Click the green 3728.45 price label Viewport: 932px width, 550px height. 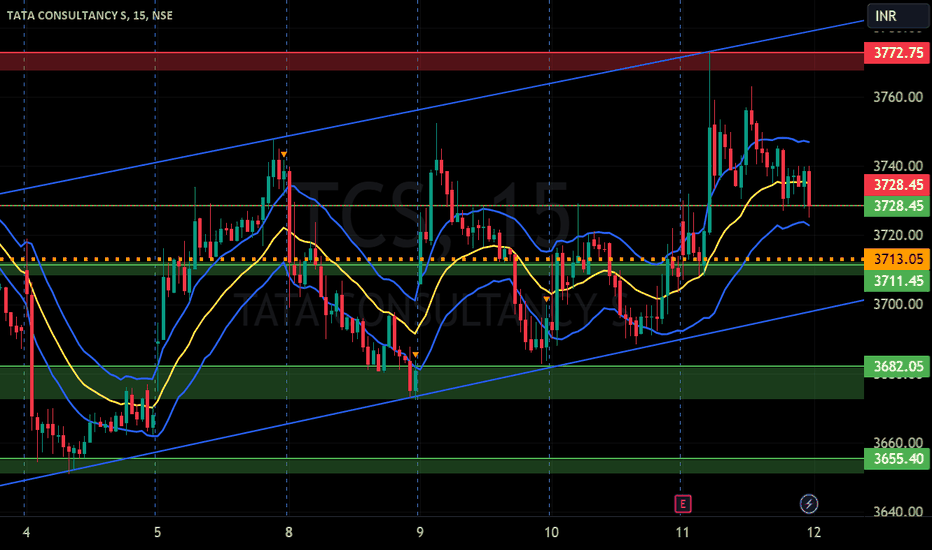[x=896, y=206]
